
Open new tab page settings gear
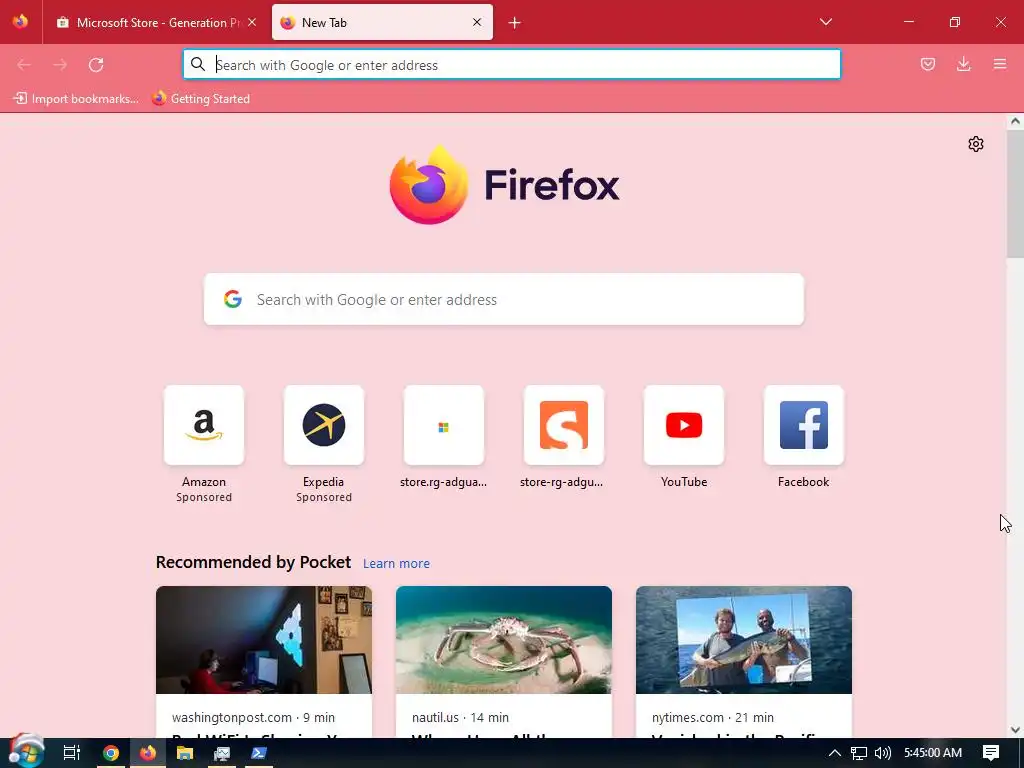976,144
